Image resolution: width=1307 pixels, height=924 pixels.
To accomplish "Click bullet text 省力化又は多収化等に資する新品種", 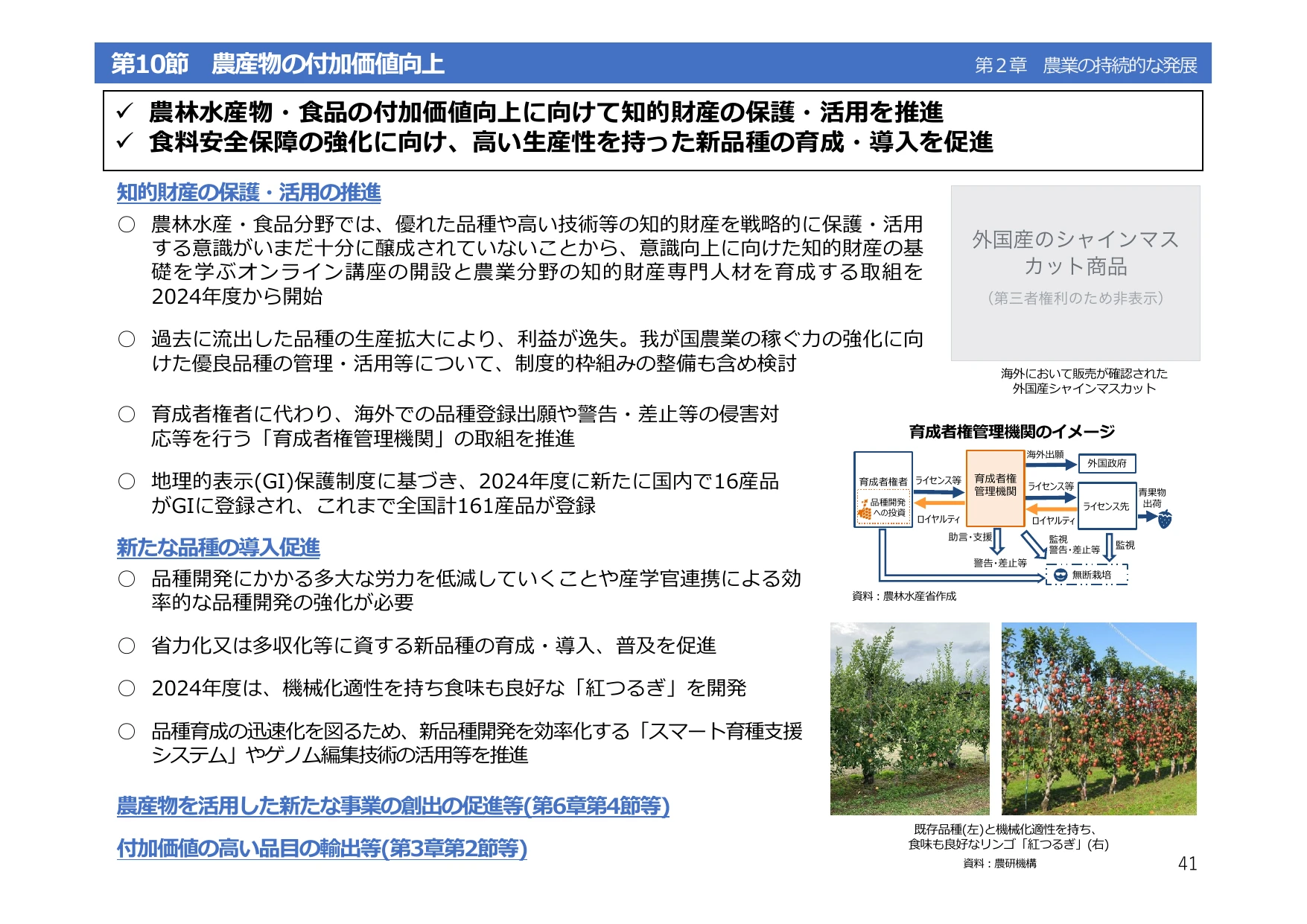I will (x=433, y=646).
